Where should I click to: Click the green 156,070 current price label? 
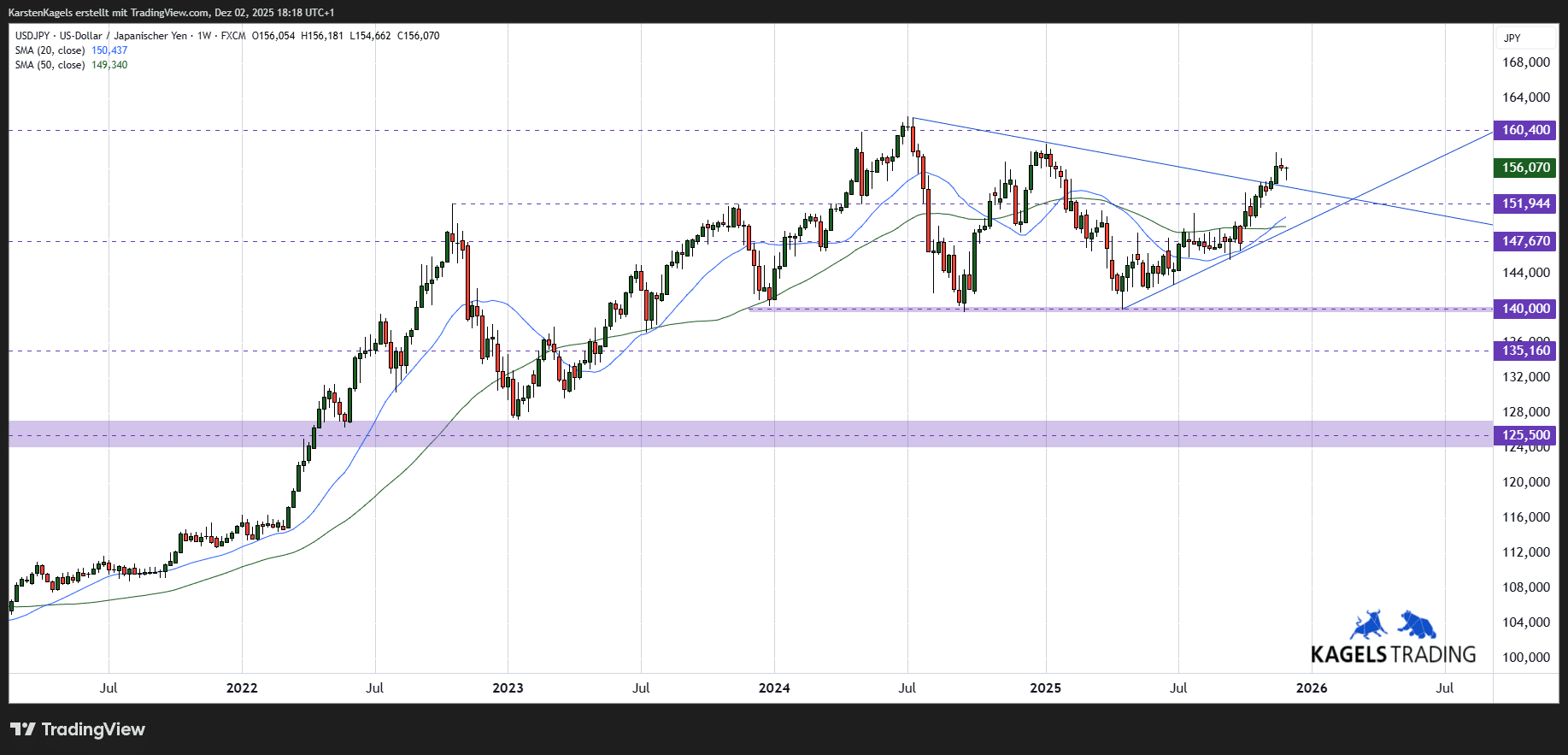[x=1525, y=168]
